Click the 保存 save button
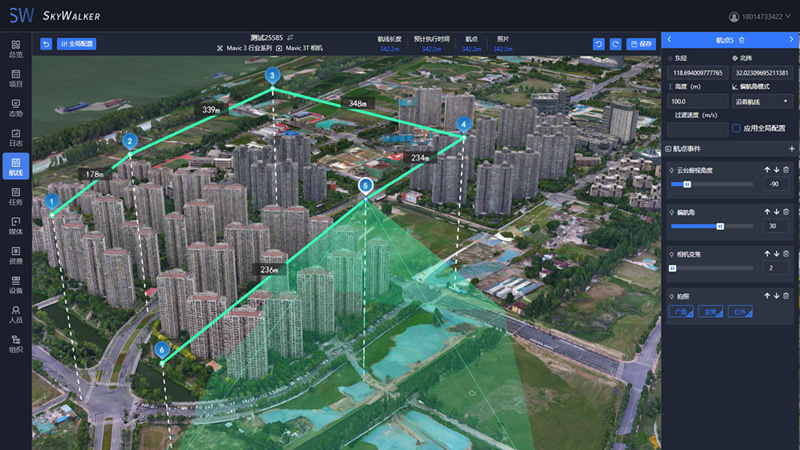The width and height of the screenshot is (800, 450). (x=639, y=44)
